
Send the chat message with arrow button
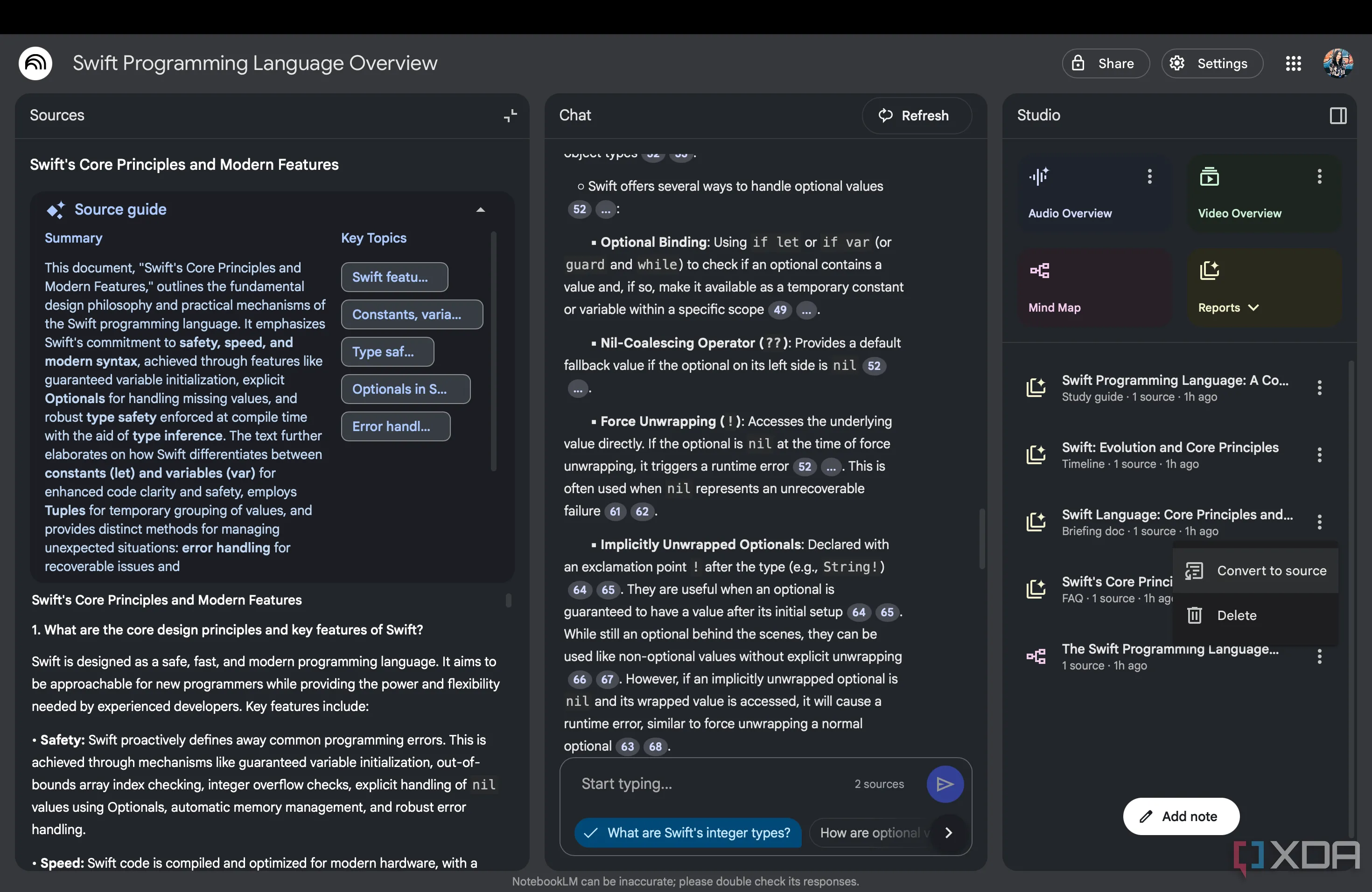coord(945,784)
